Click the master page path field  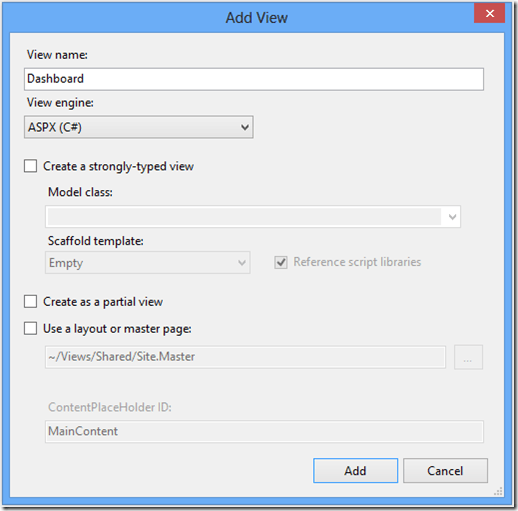245,357
